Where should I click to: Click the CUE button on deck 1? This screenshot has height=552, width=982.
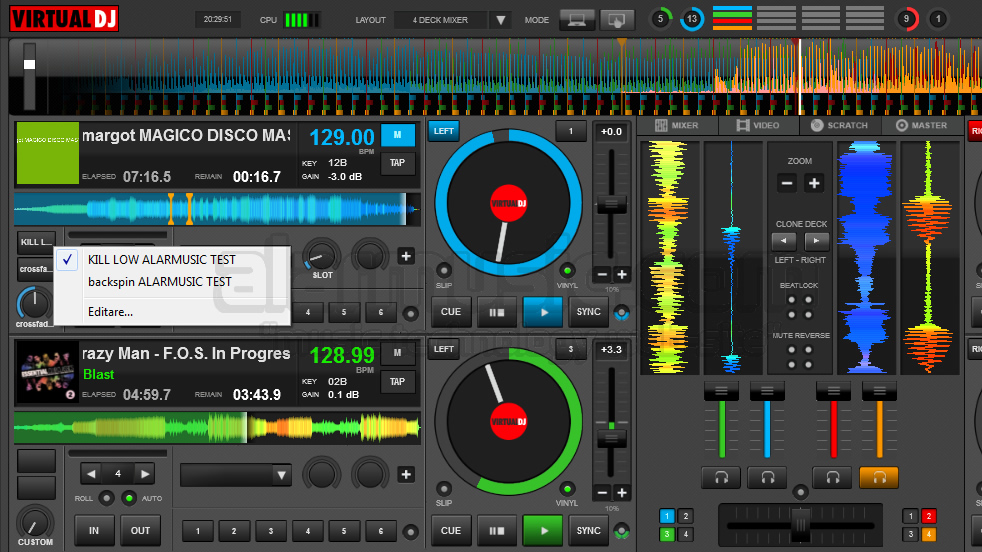pyautogui.click(x=451, y=312)
